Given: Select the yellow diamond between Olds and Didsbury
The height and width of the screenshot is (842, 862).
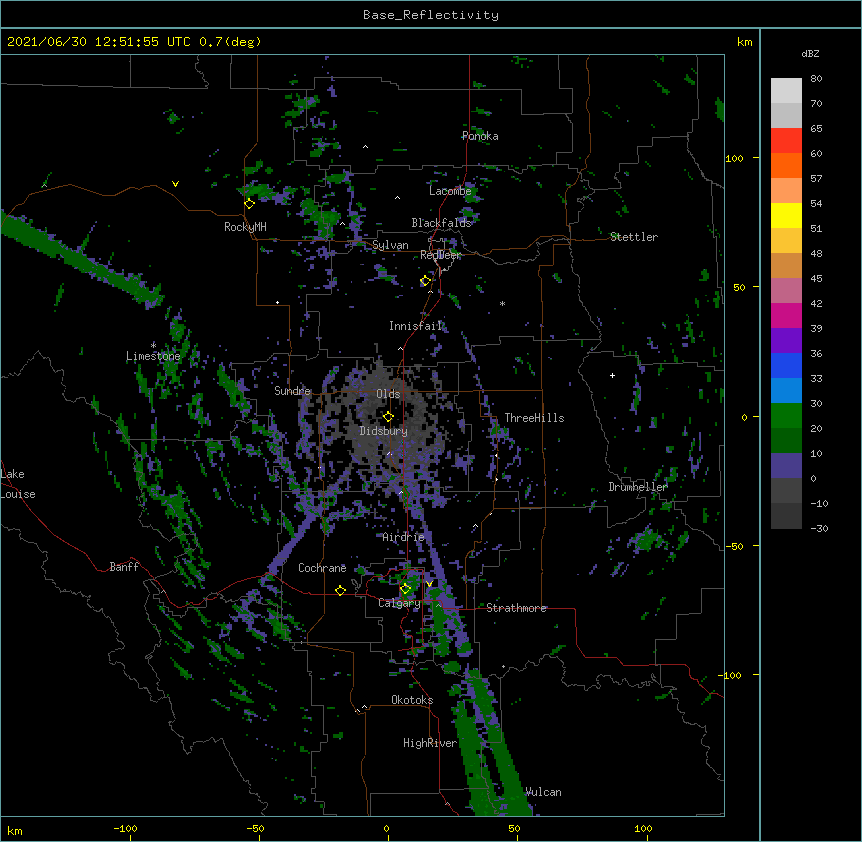Looking at the screenshot, I should (388, 417).
